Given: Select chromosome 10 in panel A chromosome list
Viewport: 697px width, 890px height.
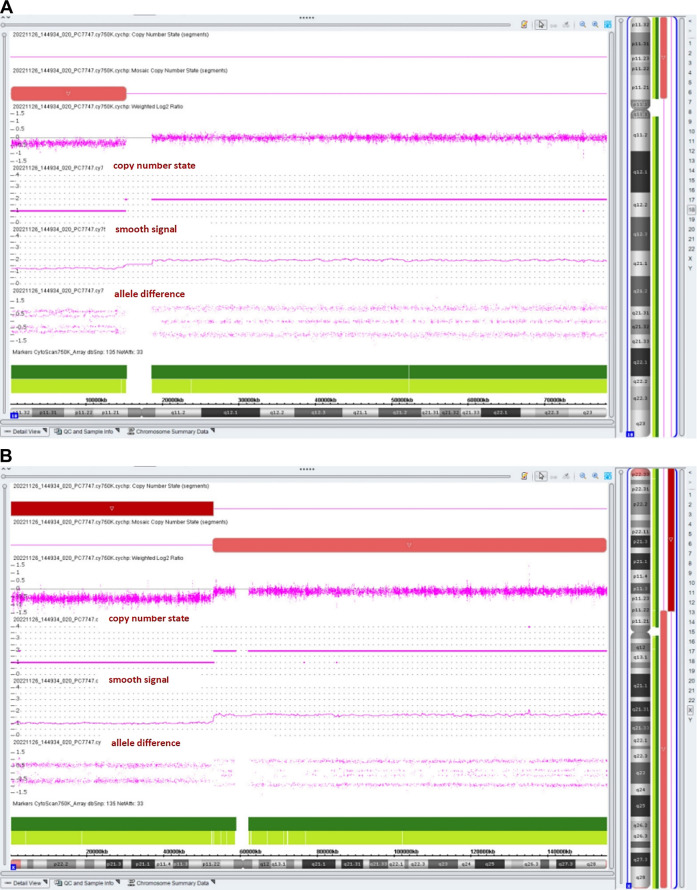Looking at the screenshot, I should tap(690, 131).
